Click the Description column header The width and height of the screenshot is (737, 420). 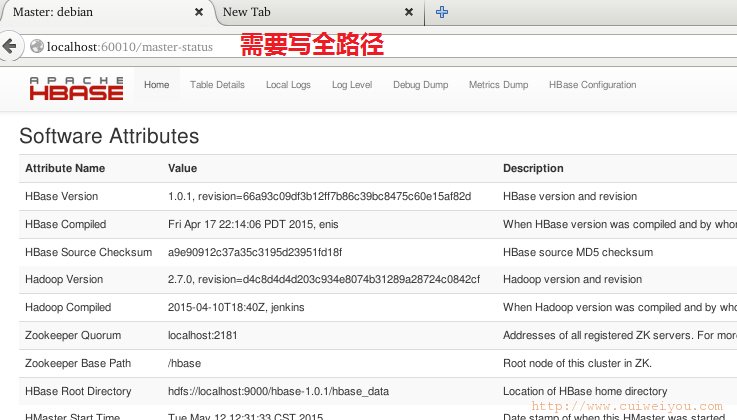click(x=533, y=168)
